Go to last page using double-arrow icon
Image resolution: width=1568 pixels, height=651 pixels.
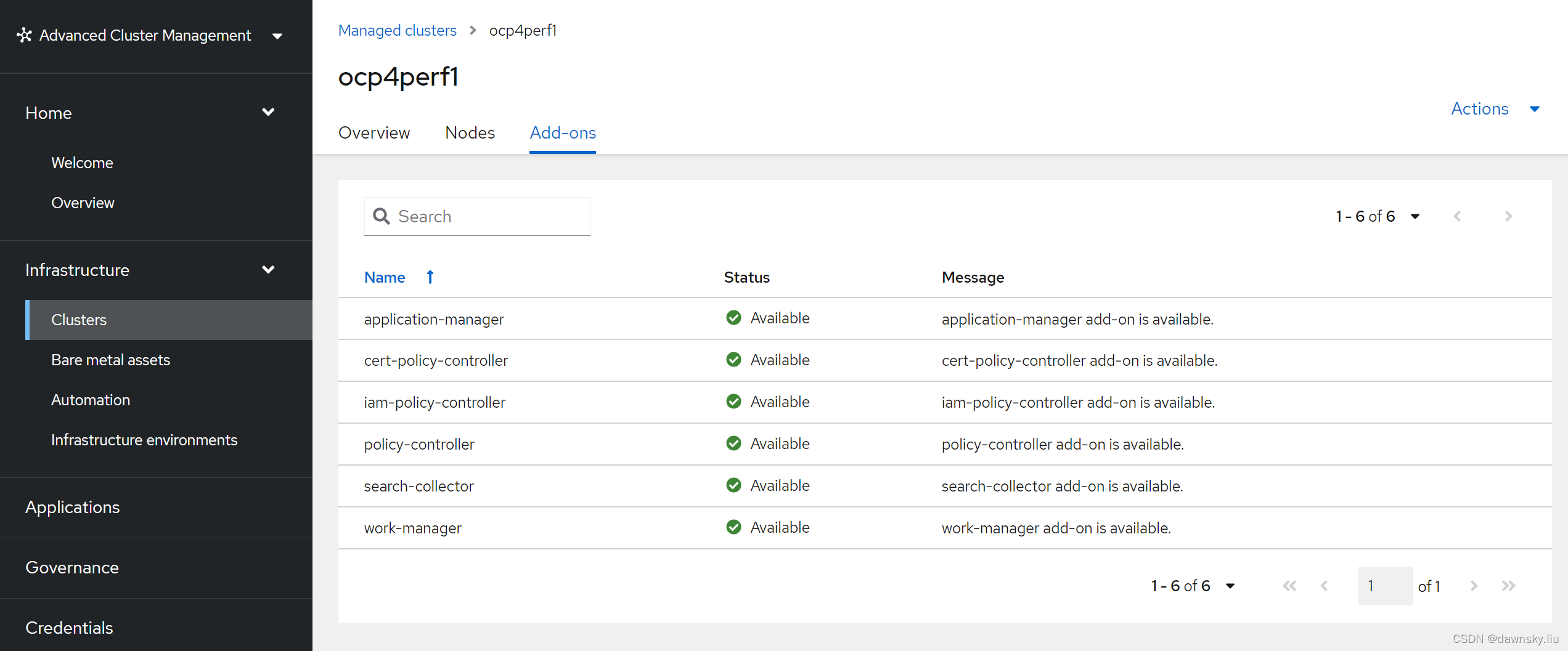pos(1508,586)
